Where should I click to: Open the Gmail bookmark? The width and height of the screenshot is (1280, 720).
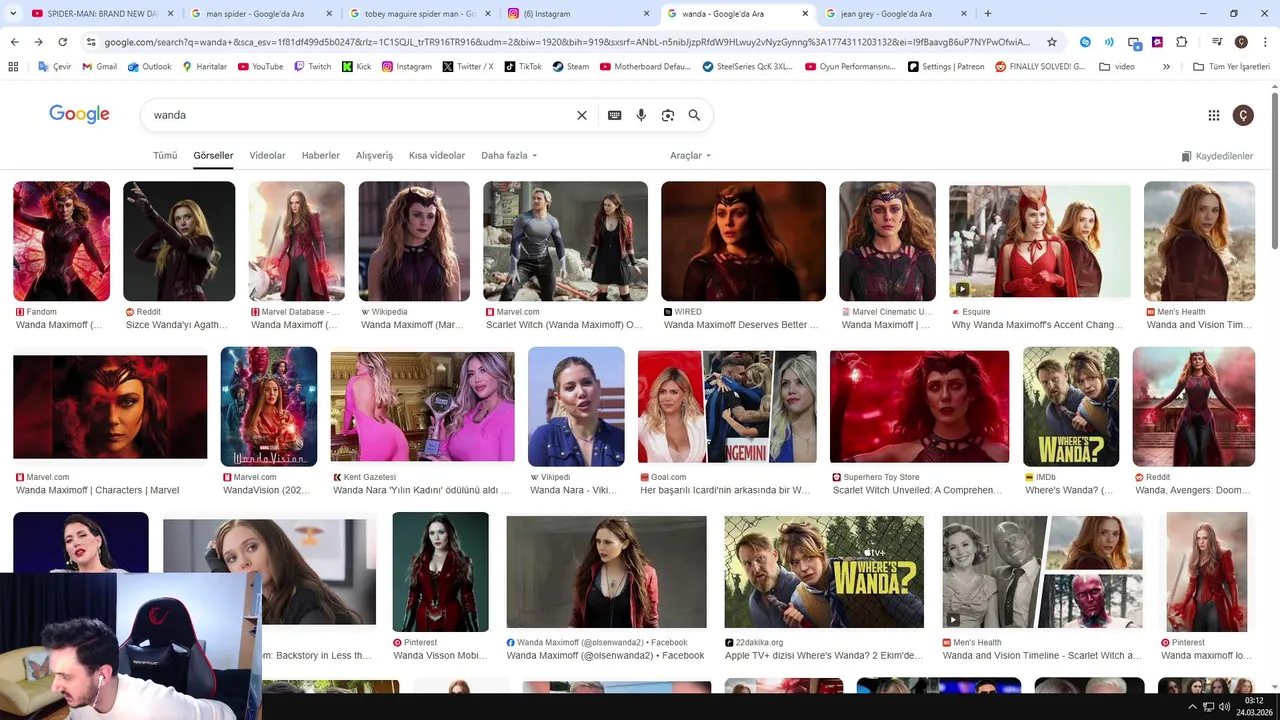pos(99,67)
